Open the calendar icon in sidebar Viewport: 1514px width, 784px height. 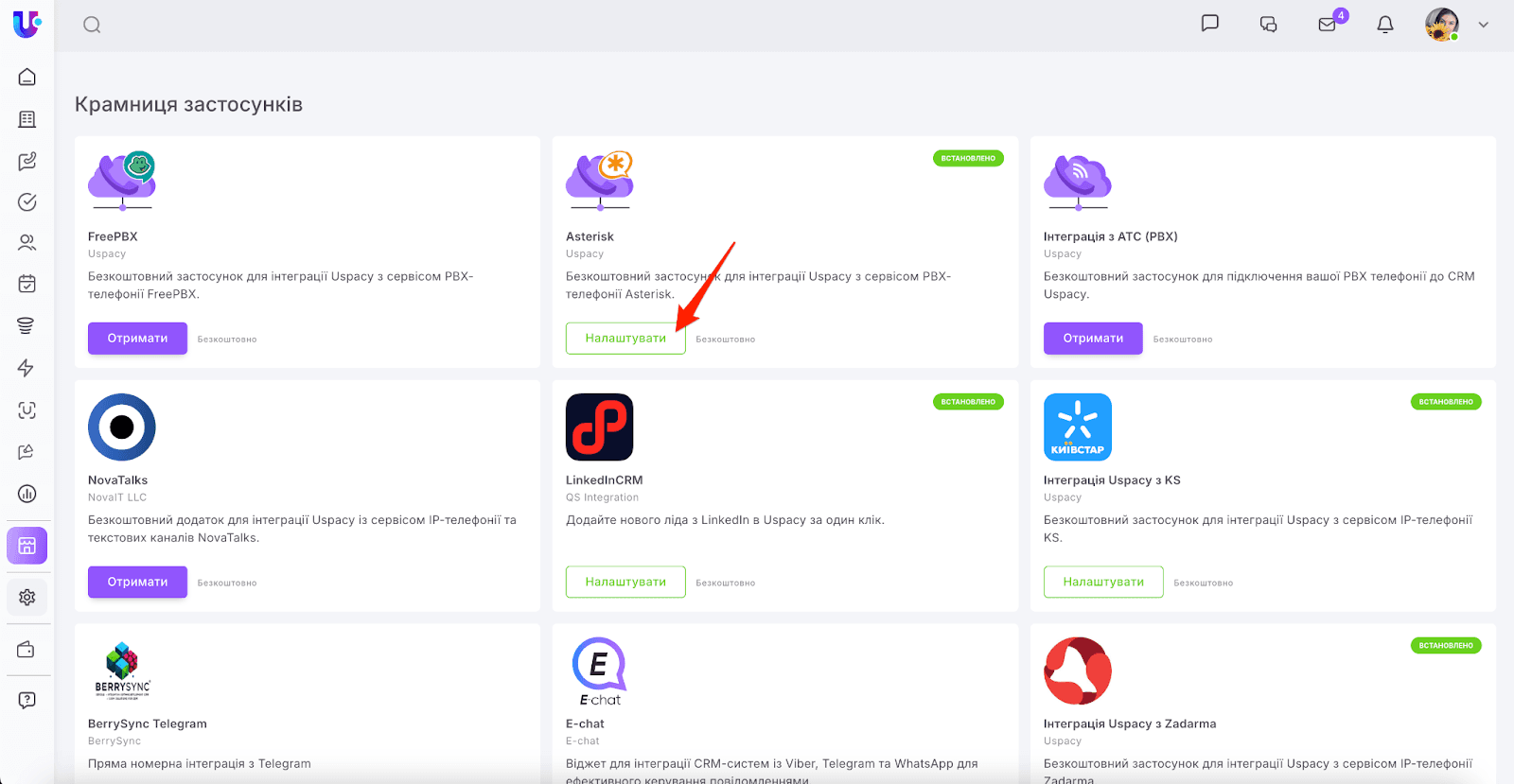tap(27, 284)
